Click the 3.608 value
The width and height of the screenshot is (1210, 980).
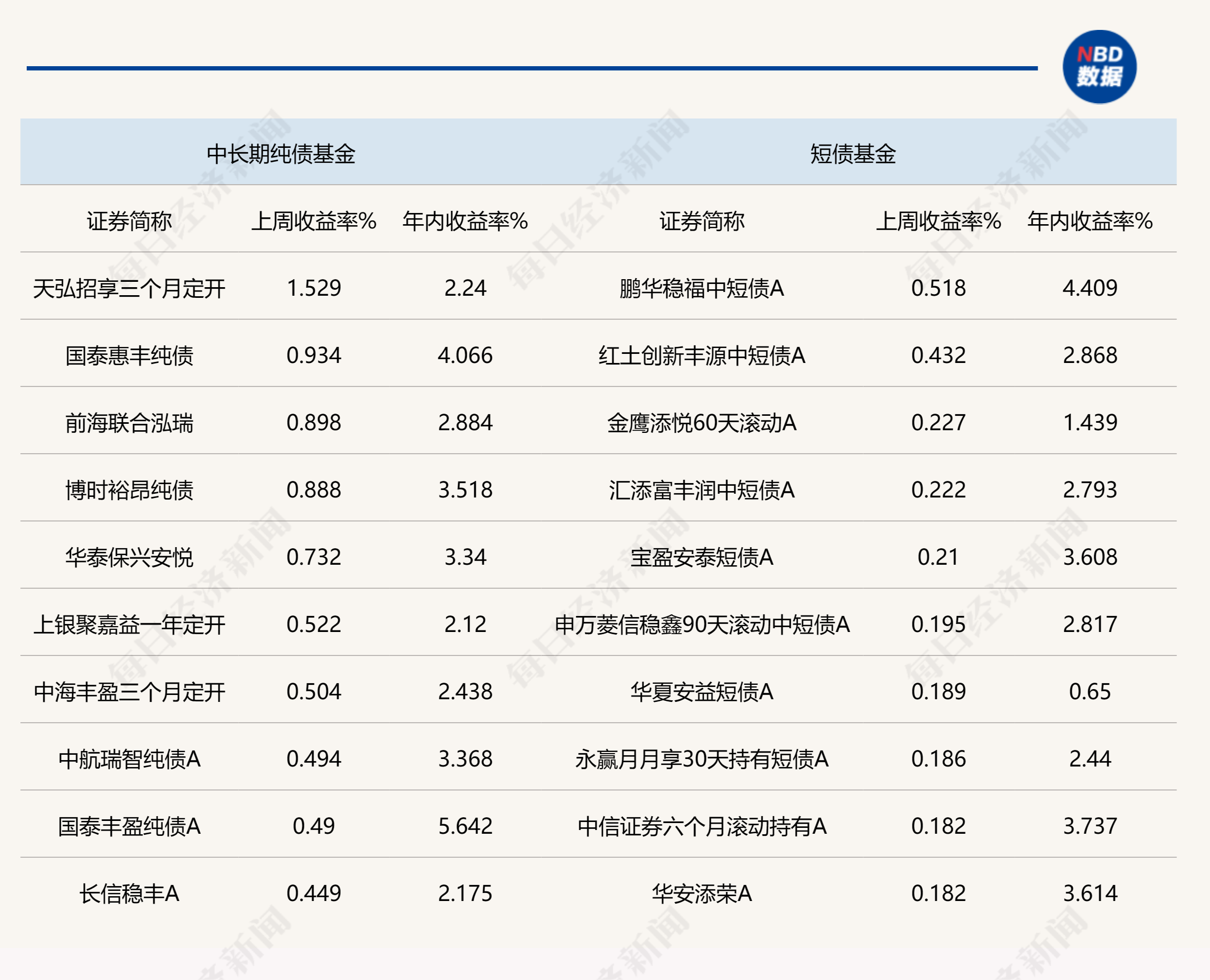point(1090,557)
